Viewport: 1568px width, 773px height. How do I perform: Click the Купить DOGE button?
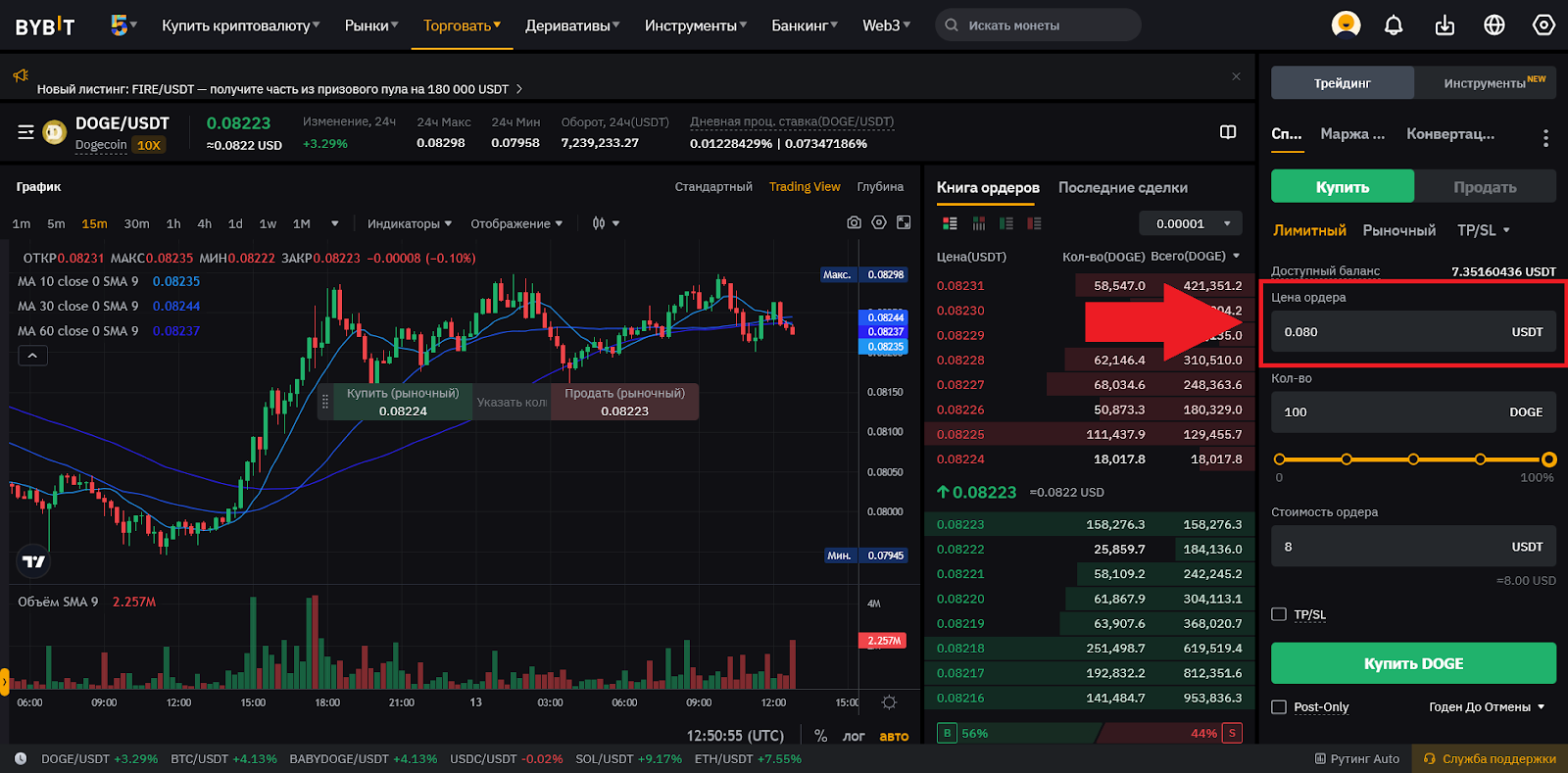pos(1413,663)
